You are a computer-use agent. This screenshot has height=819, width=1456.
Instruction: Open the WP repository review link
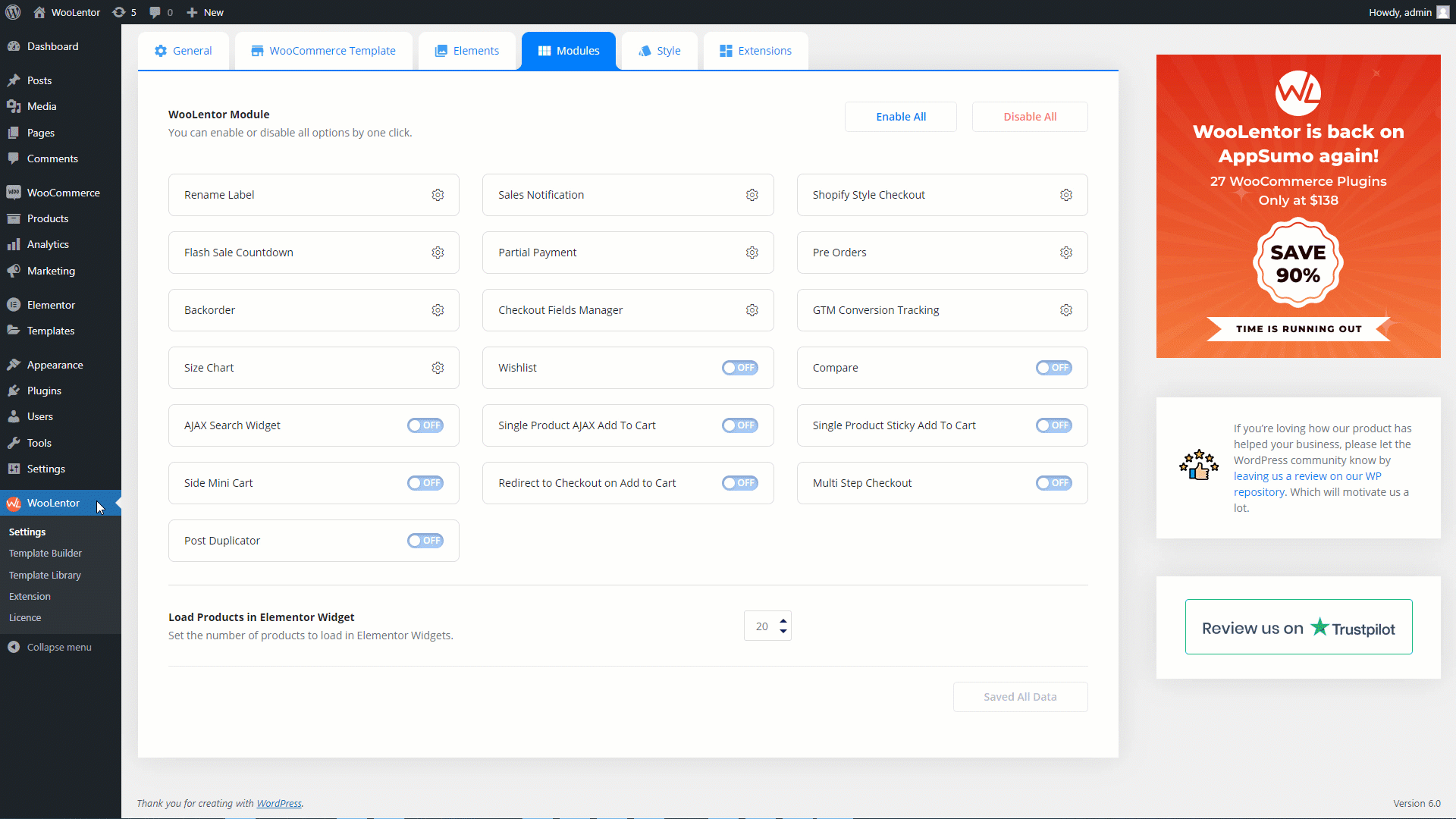pos(1307,476)
